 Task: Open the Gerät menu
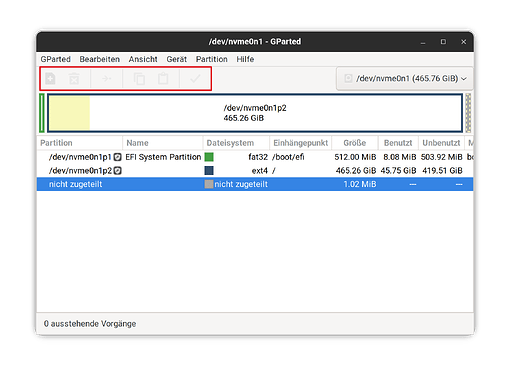176,59
